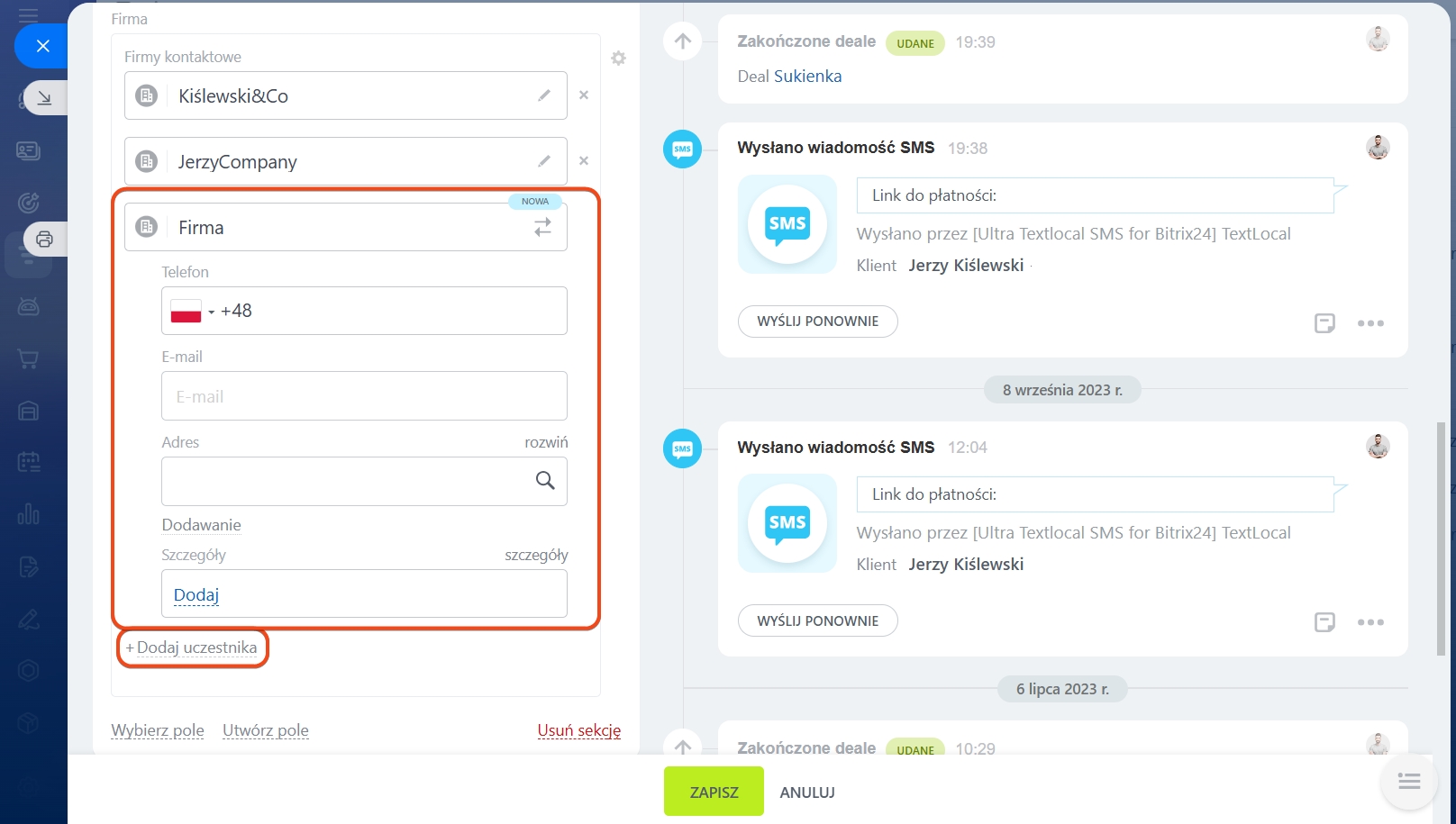1456x824 pixels.
Task: Open Jerzy Kiślewski client link in 12:04 SMS
Action: 966,565
